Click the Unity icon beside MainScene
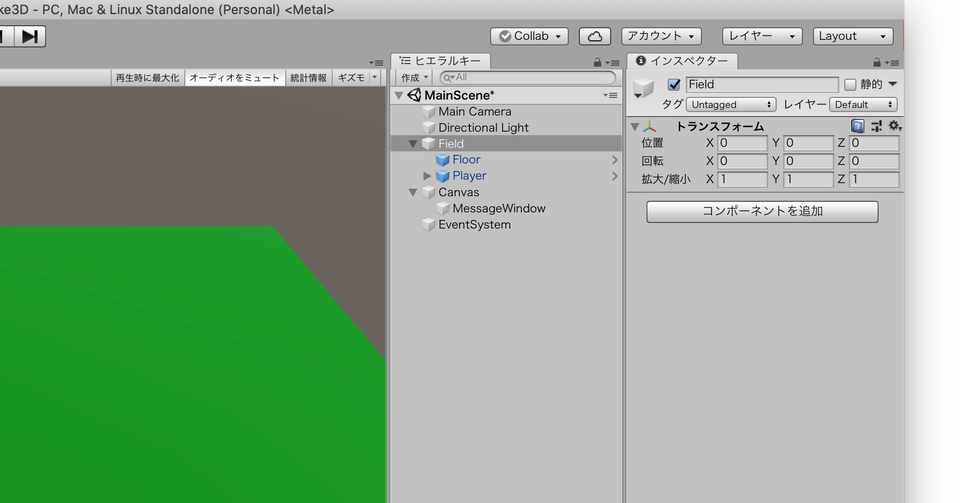Screen dimensions: 960x503 click(x=414, y=95)
